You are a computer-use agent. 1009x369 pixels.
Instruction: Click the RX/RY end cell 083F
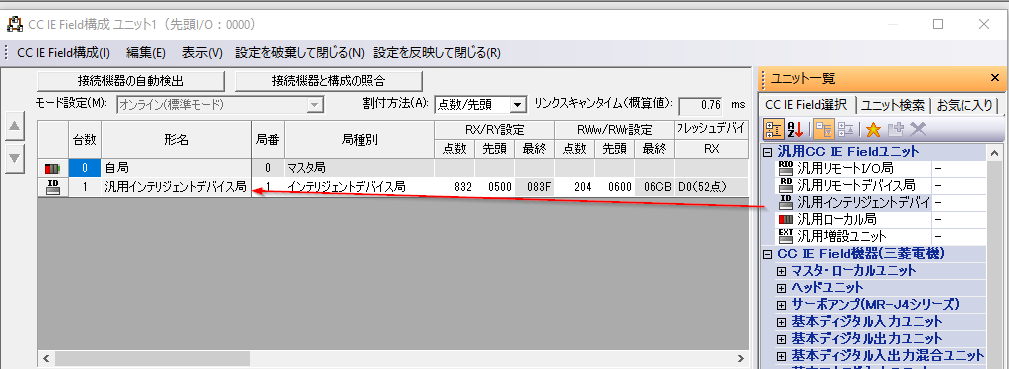click(534, 187)
